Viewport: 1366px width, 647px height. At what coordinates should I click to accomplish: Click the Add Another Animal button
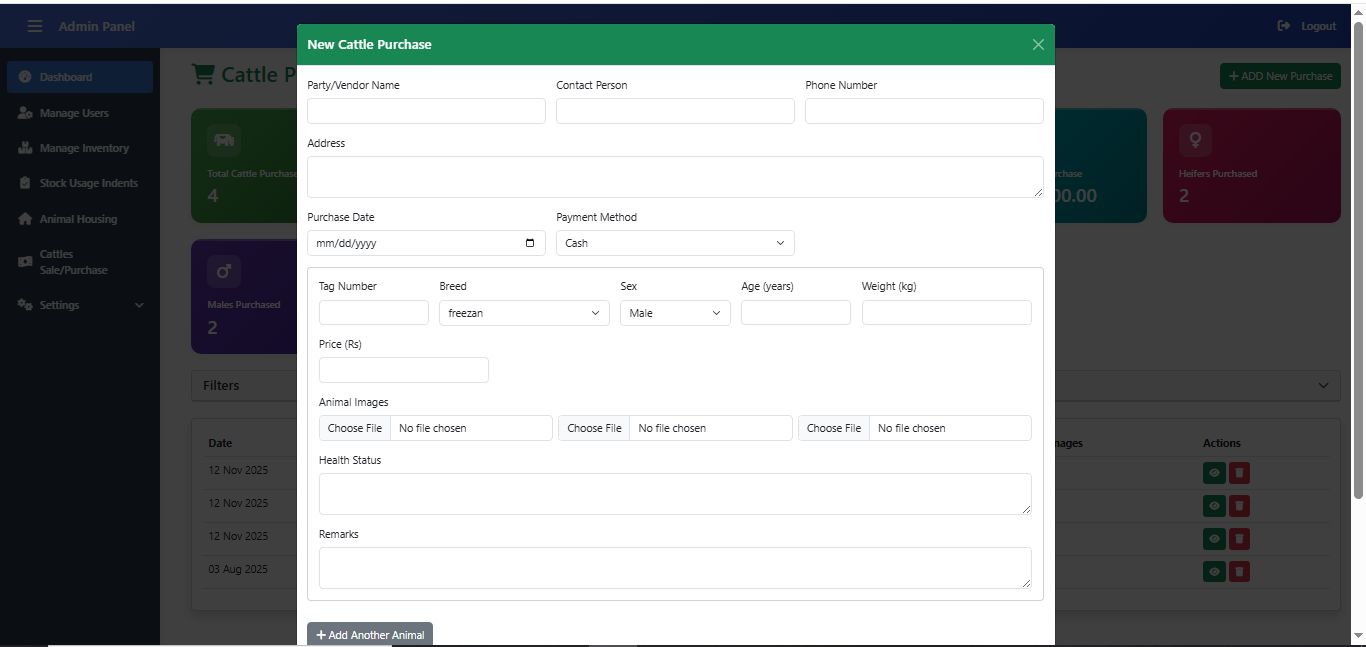370,635
